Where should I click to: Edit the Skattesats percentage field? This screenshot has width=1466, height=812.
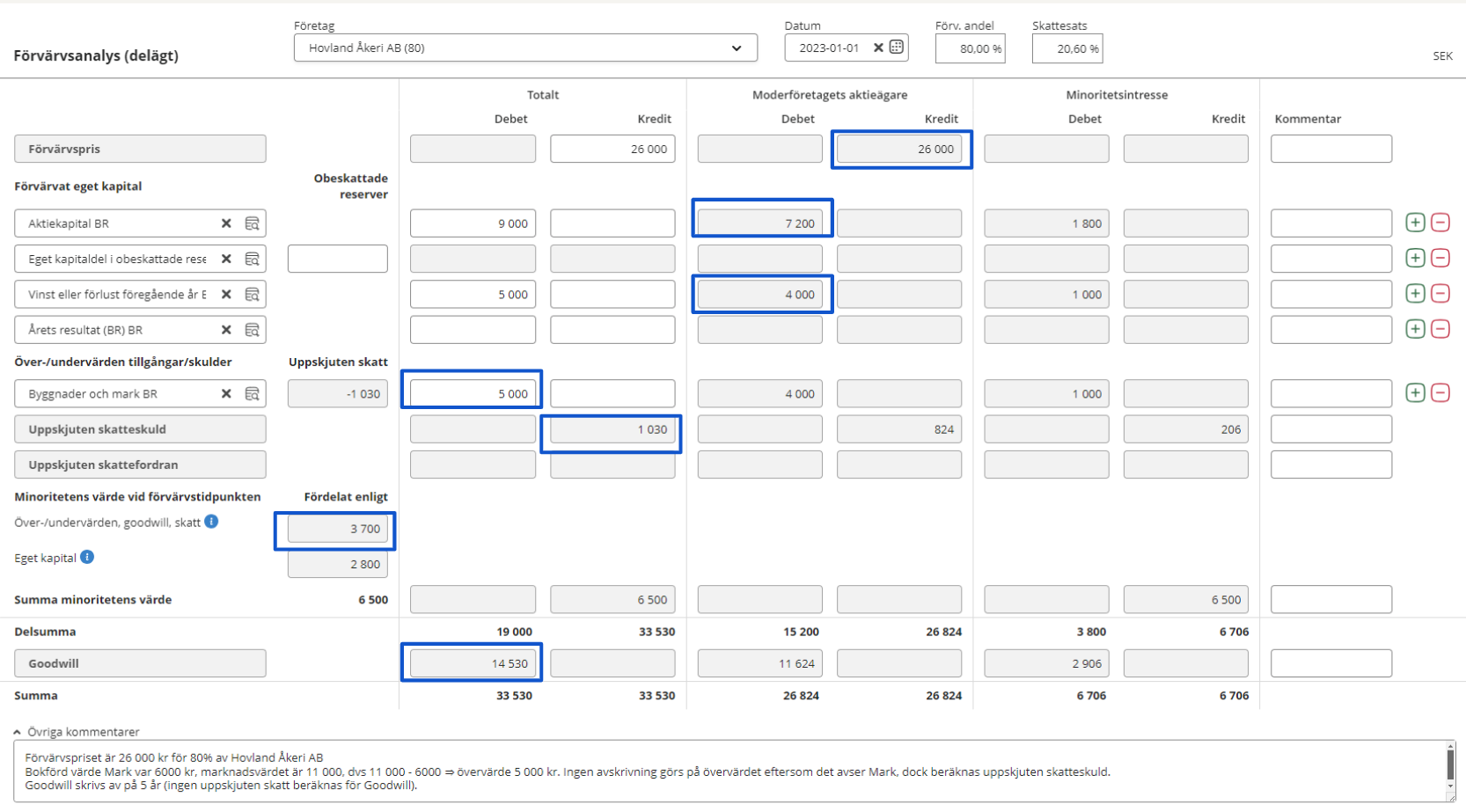(1067, 49)
